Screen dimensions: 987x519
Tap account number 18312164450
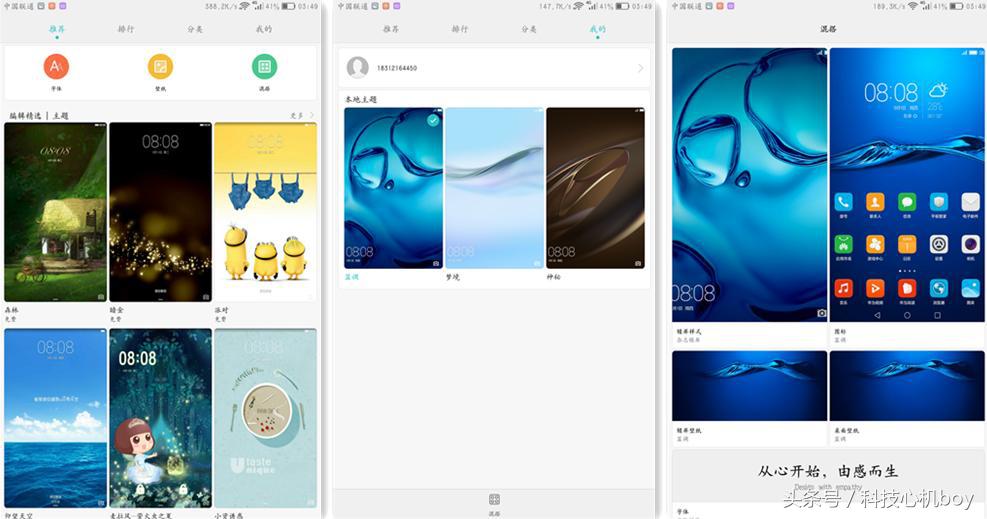point(397,68)
